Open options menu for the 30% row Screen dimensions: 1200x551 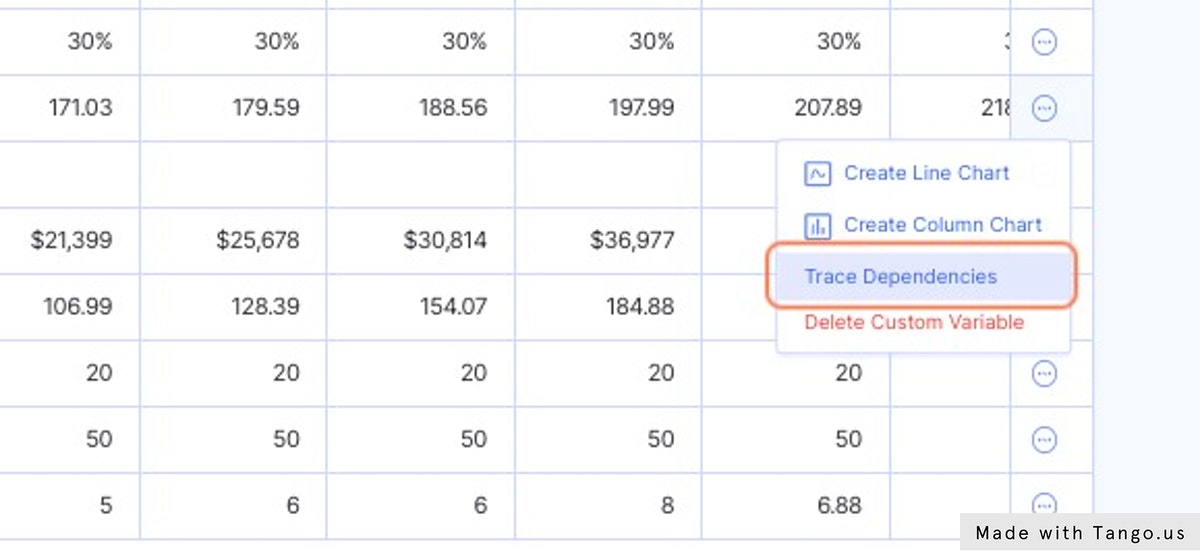click(x=1044, y=42)
